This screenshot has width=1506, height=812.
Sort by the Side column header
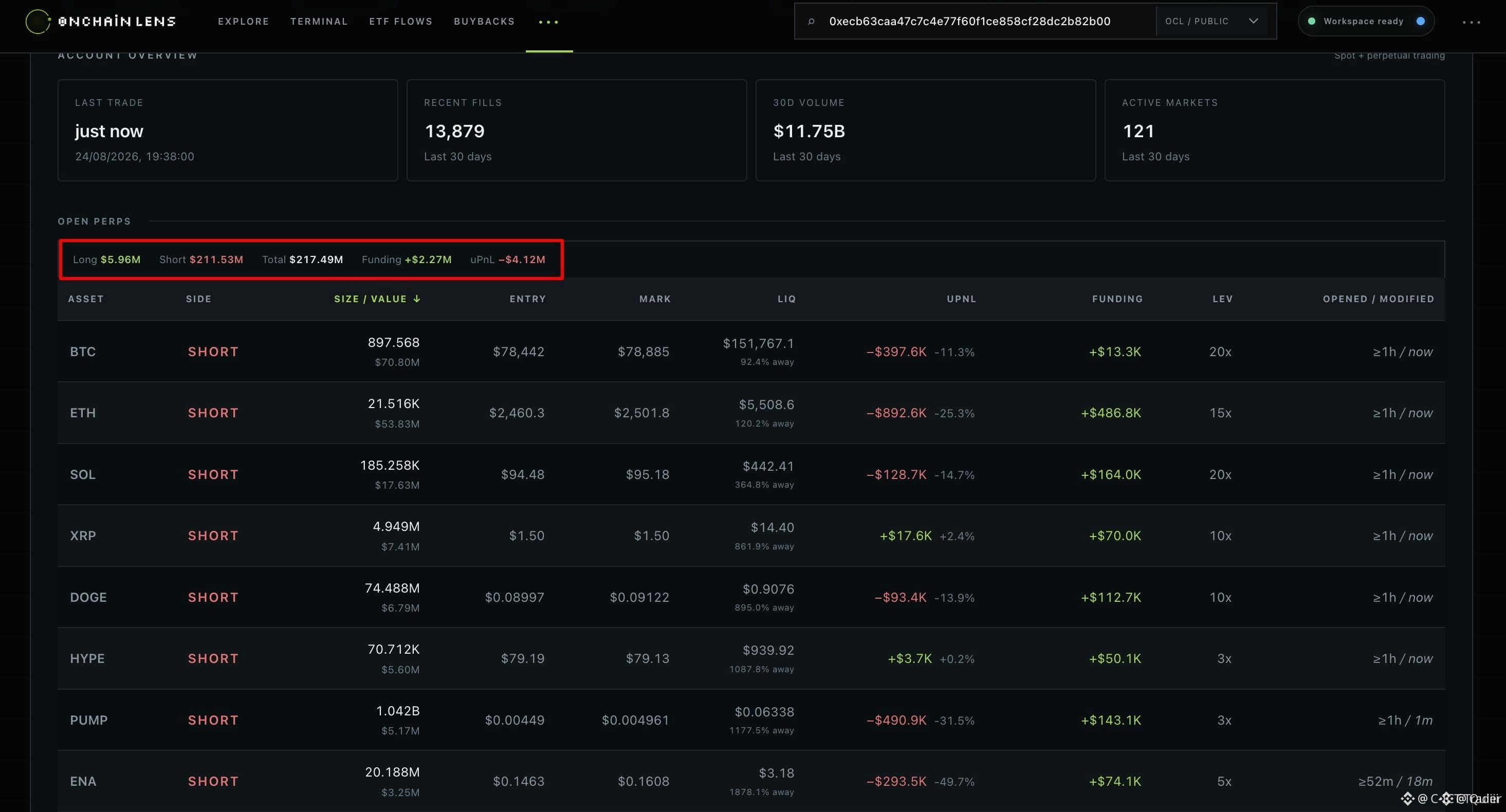coord(199,299)
